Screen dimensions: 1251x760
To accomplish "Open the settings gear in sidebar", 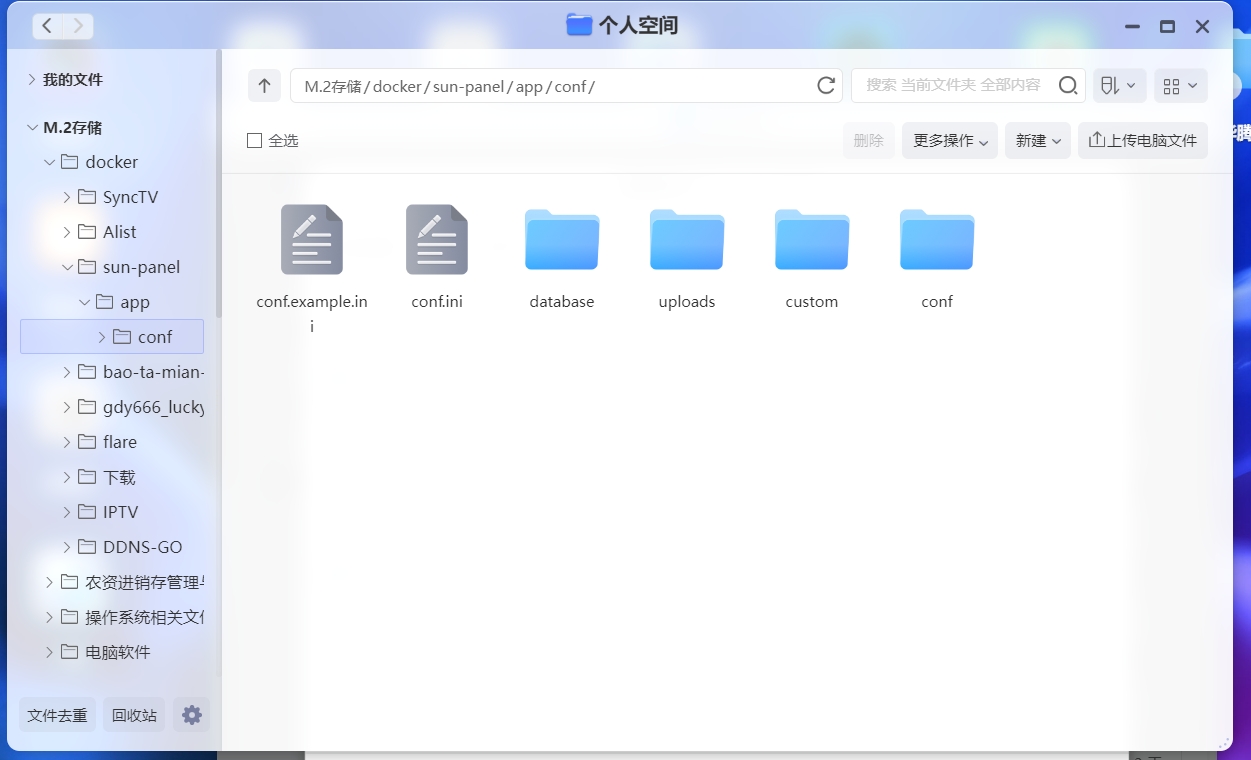I will pyautogui.click(x=192, y=715).
